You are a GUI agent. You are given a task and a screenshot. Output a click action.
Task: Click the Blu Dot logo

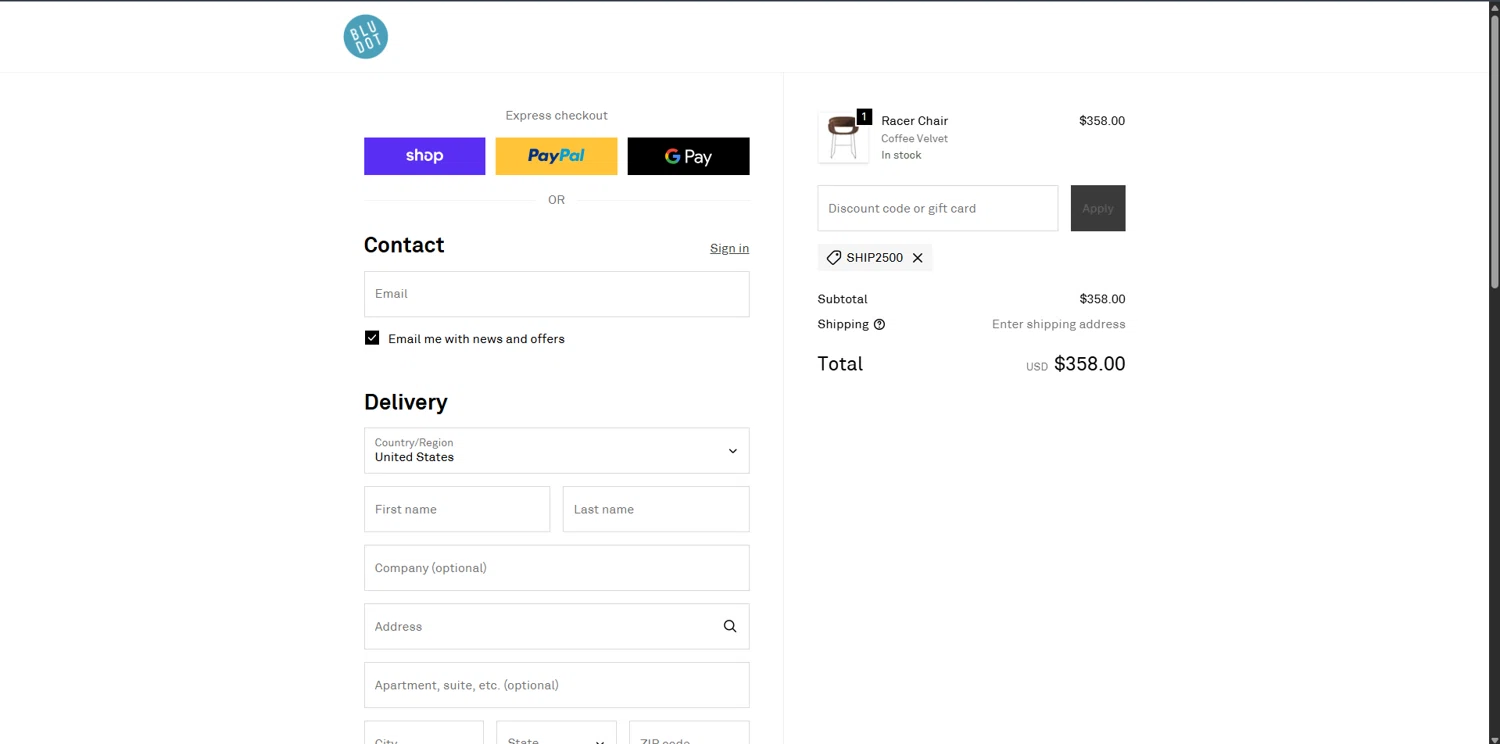coord(366,37)
